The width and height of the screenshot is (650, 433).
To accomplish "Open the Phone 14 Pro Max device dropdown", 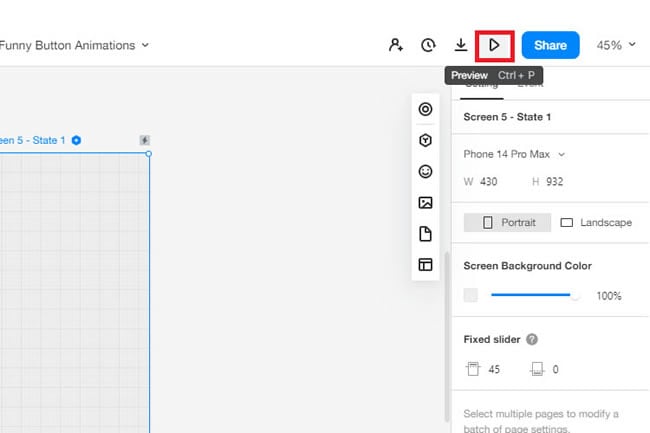I will coord(514,154).
